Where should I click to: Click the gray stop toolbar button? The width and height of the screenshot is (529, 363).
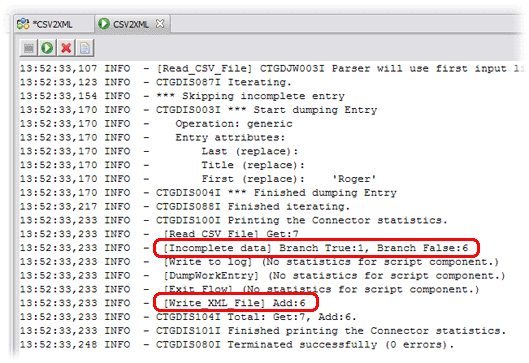[29, 48]
